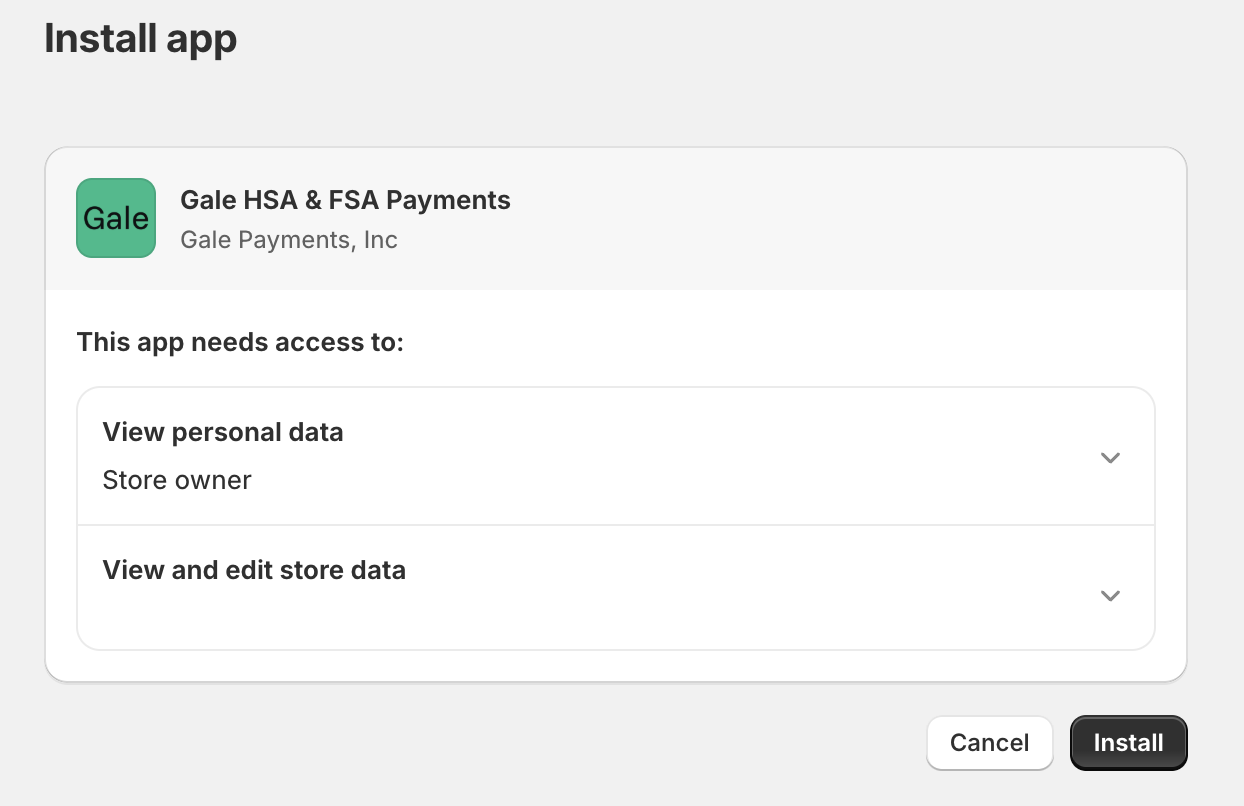Image resolution: width=1244 pixels, height=806 pixels.
Task: Cancel the app installation
Action: click(989, 743)
